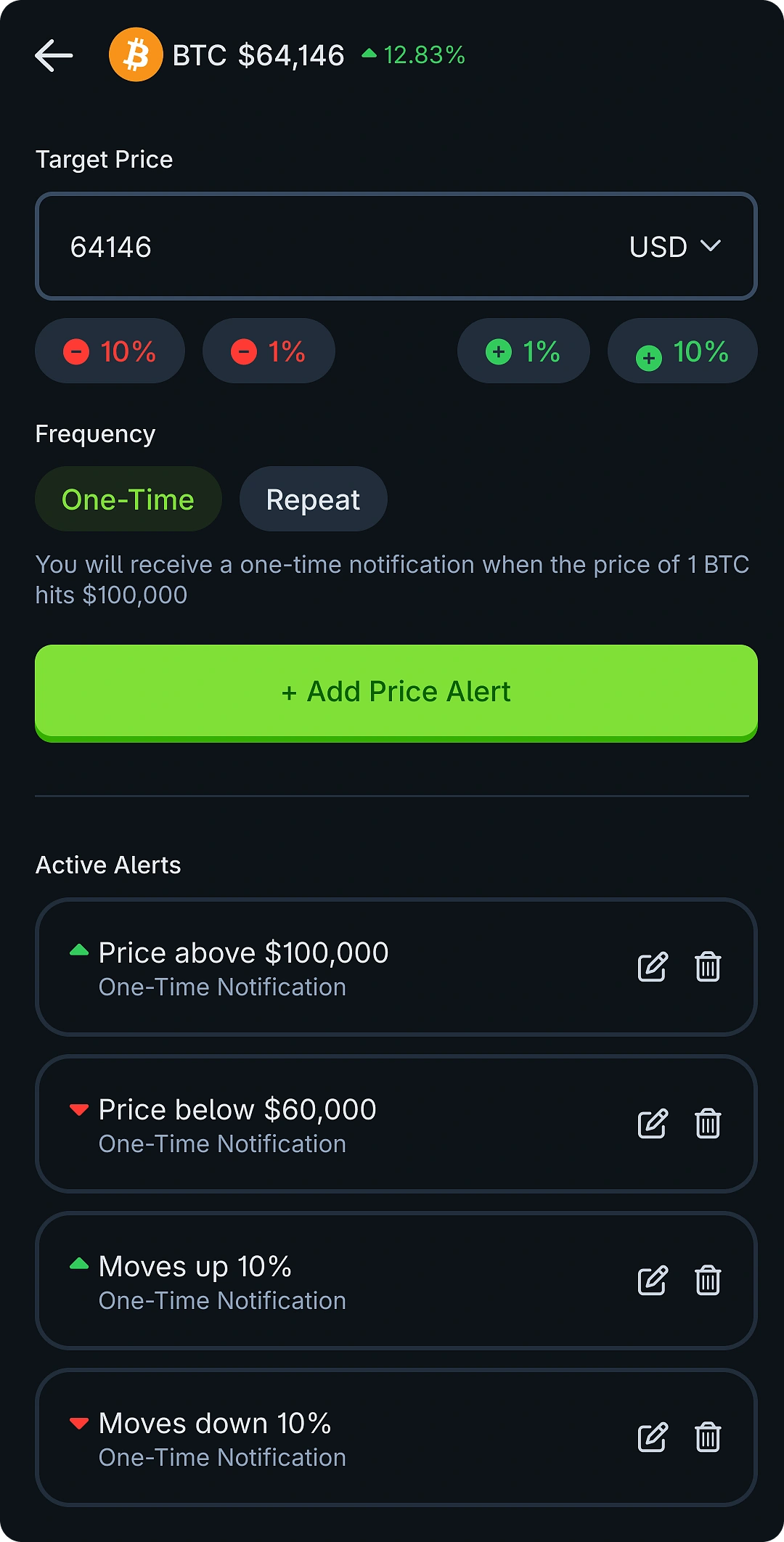784x1542 pixels.
Task: Delete the Price above $100,000 alert
Action: coord(706,967)
